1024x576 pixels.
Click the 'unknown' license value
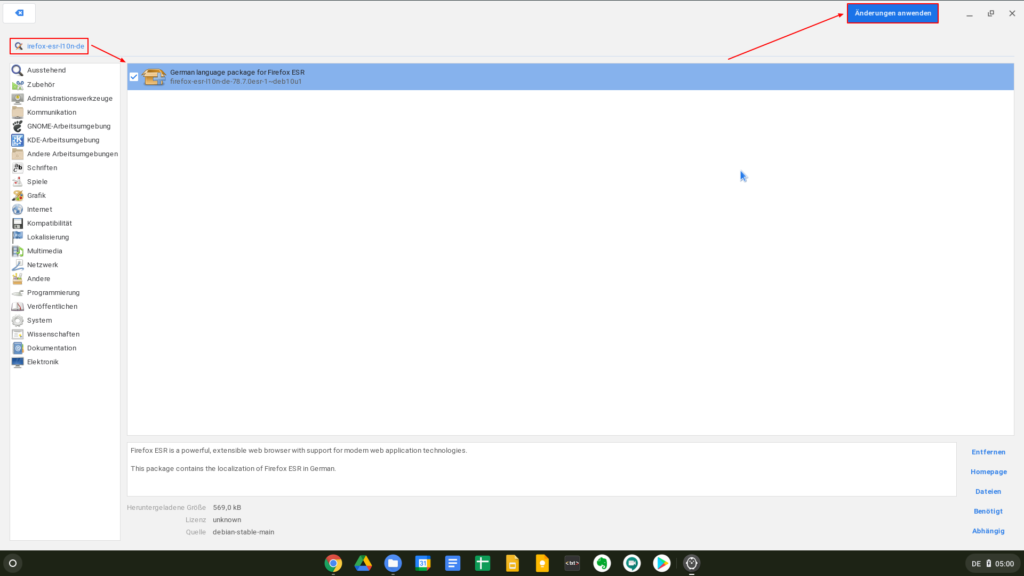227,520
